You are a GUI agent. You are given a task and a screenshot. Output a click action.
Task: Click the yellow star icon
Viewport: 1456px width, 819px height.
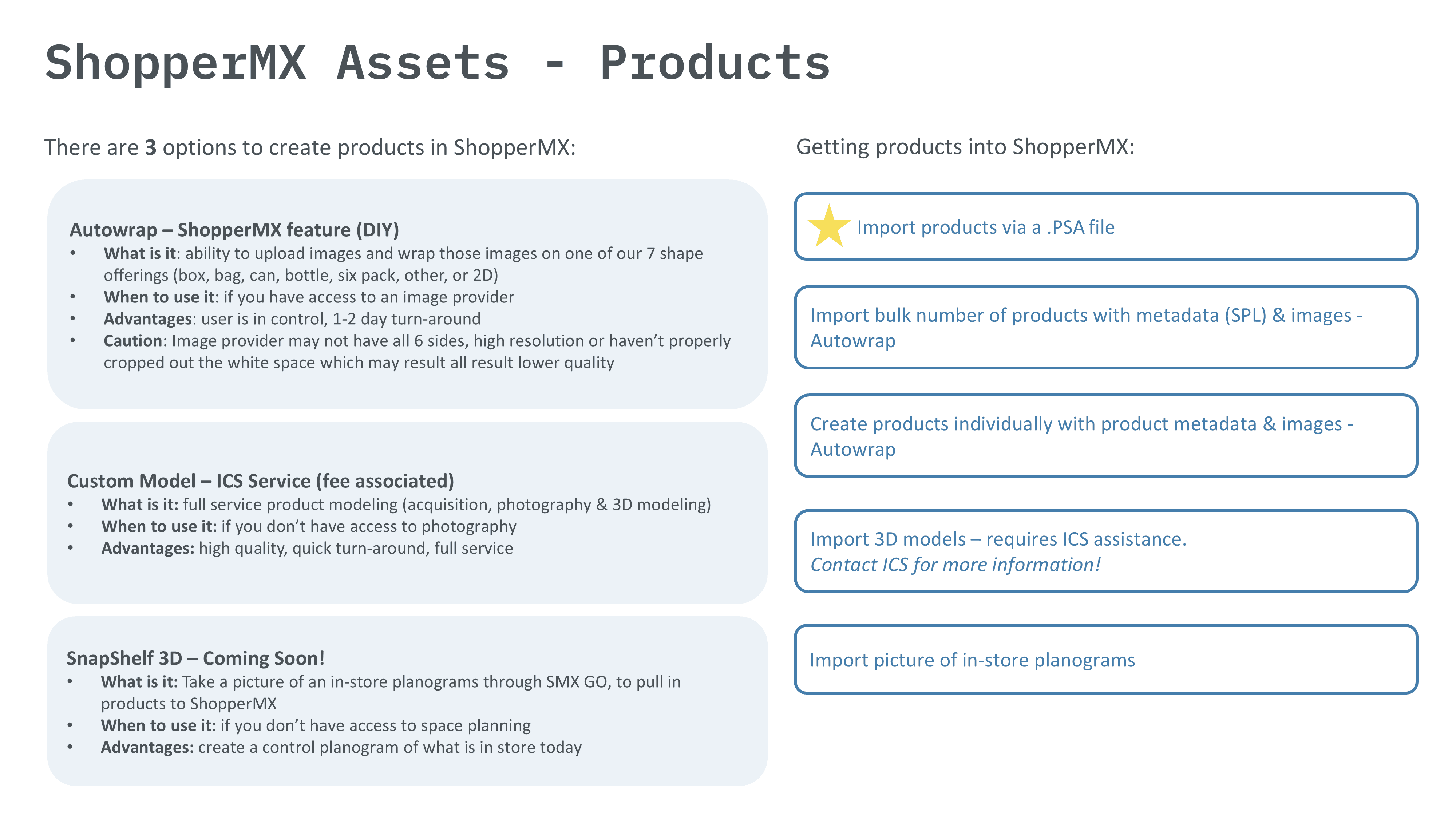(828, 227)
